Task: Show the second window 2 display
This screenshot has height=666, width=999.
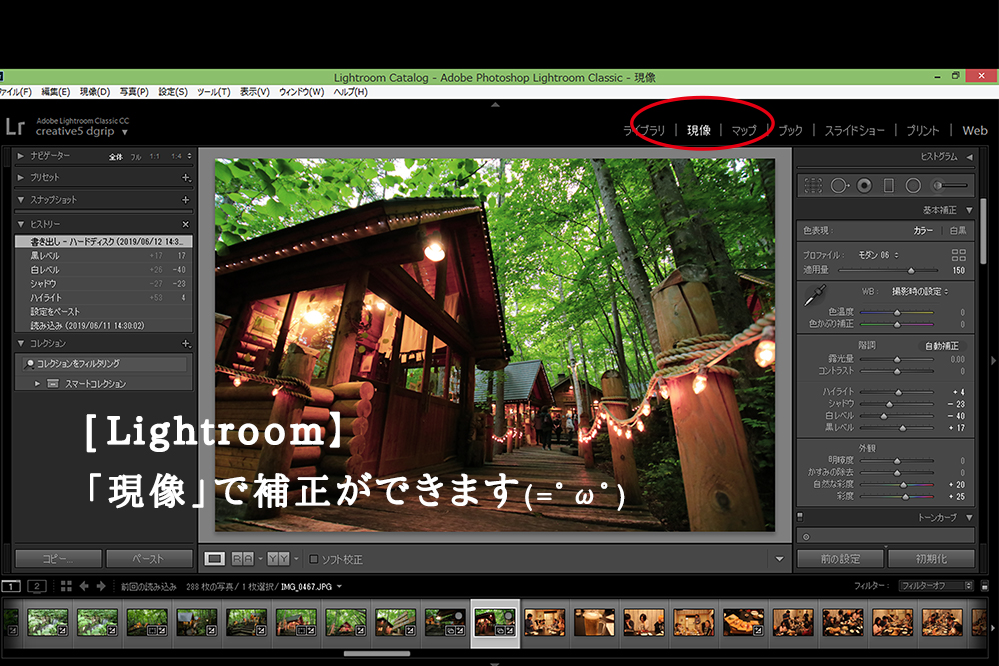Action: pos(37,586)
